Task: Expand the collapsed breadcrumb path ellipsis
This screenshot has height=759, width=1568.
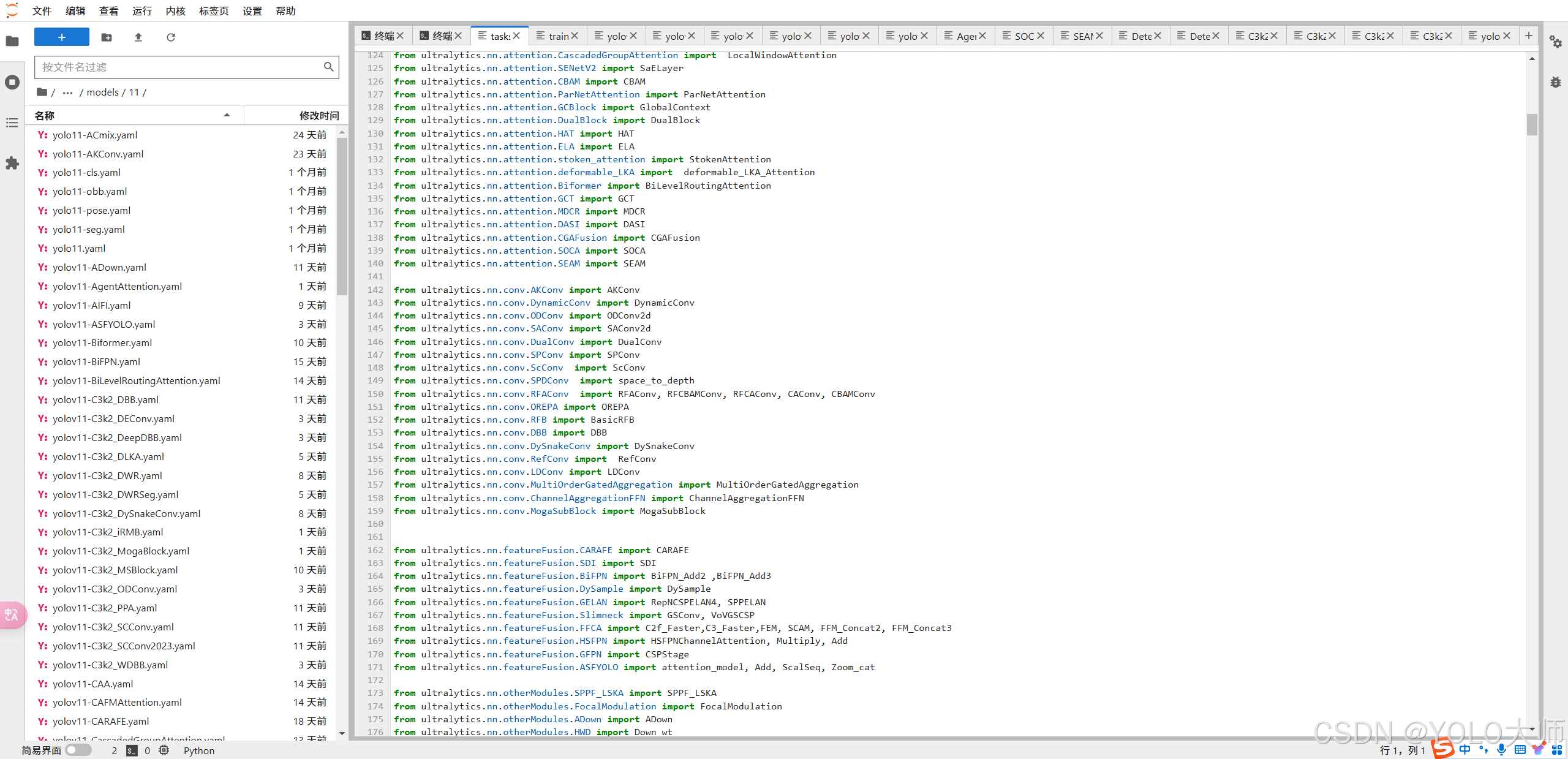Action: click(x=67, y=93)
